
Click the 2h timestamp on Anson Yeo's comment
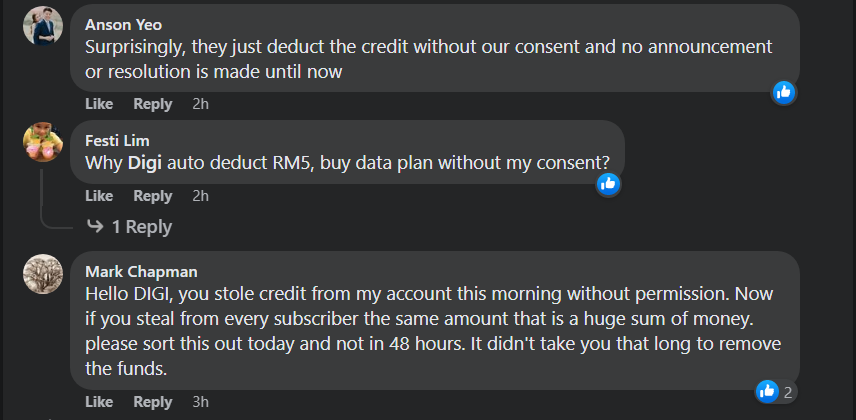pyautogui.click(x=200, y=104)
